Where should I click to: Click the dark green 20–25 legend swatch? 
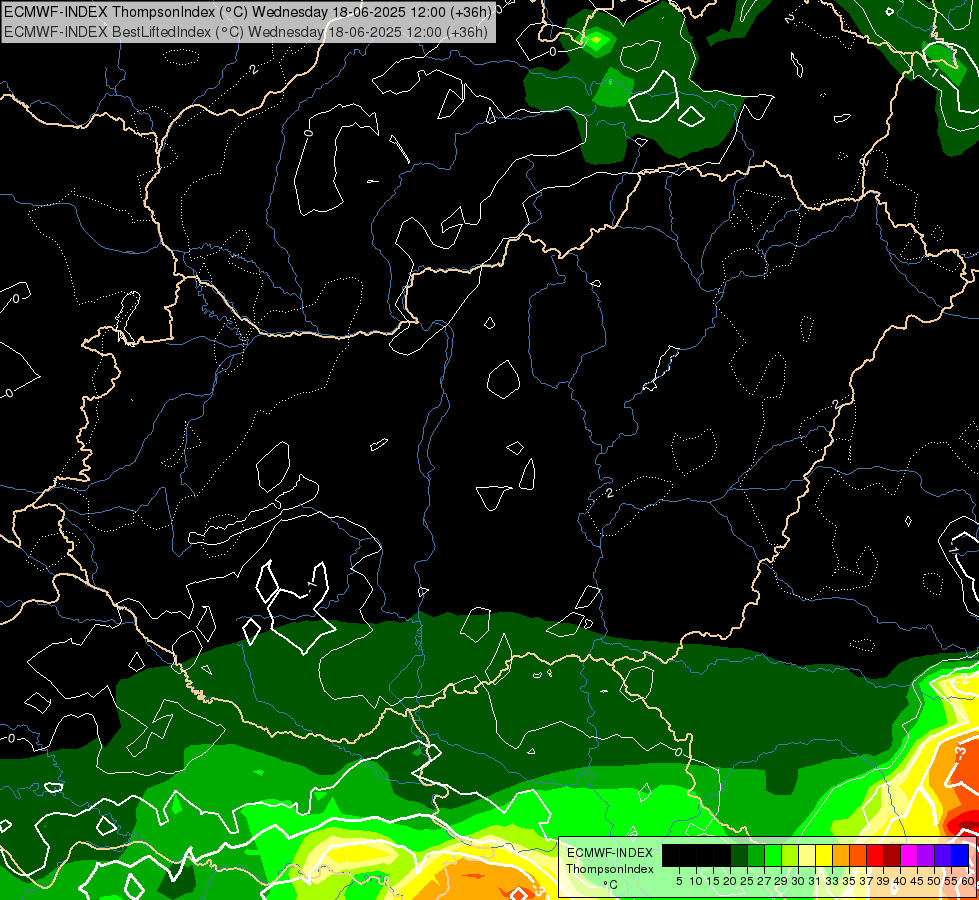pyautogui.click(x=739, y=855)
